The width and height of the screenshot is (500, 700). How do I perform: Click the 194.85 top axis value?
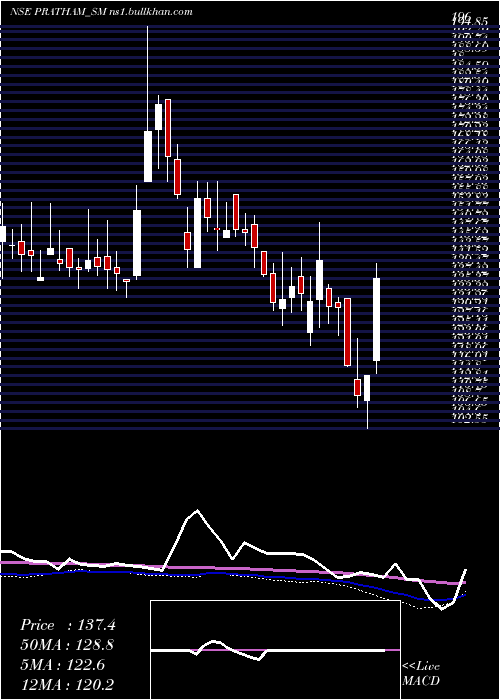tap(468, 21)
